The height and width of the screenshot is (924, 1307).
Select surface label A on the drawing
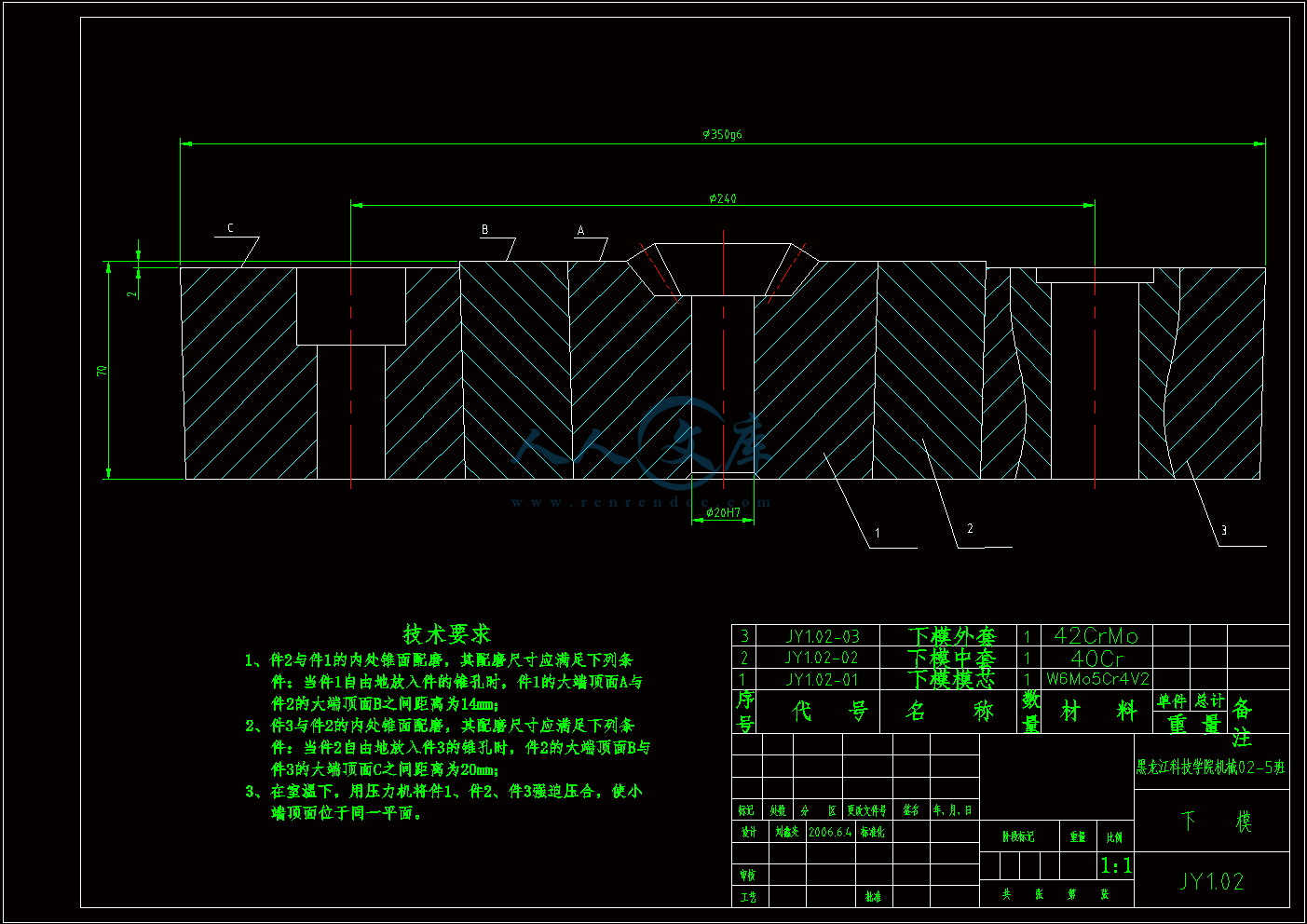point(580,230)
